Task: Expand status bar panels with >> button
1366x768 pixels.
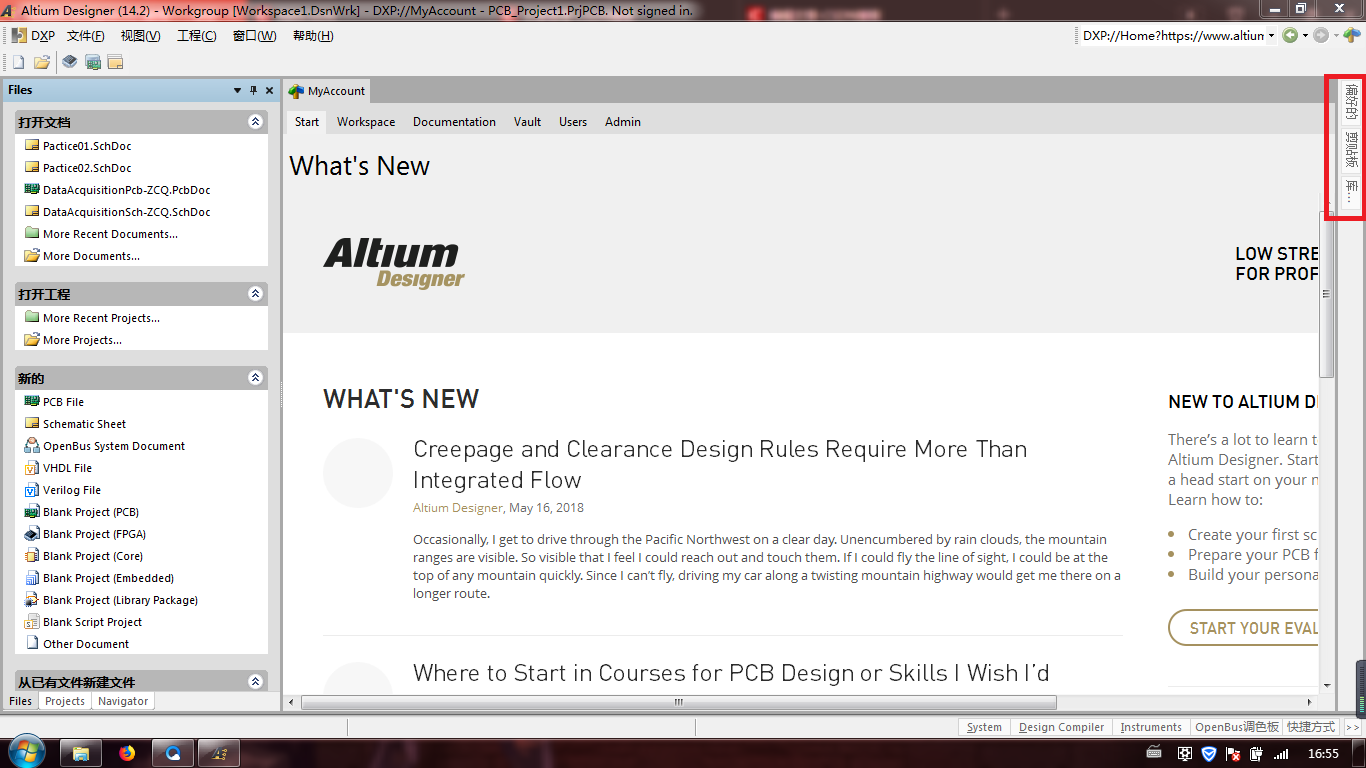Action: [x=1352, y=727]
